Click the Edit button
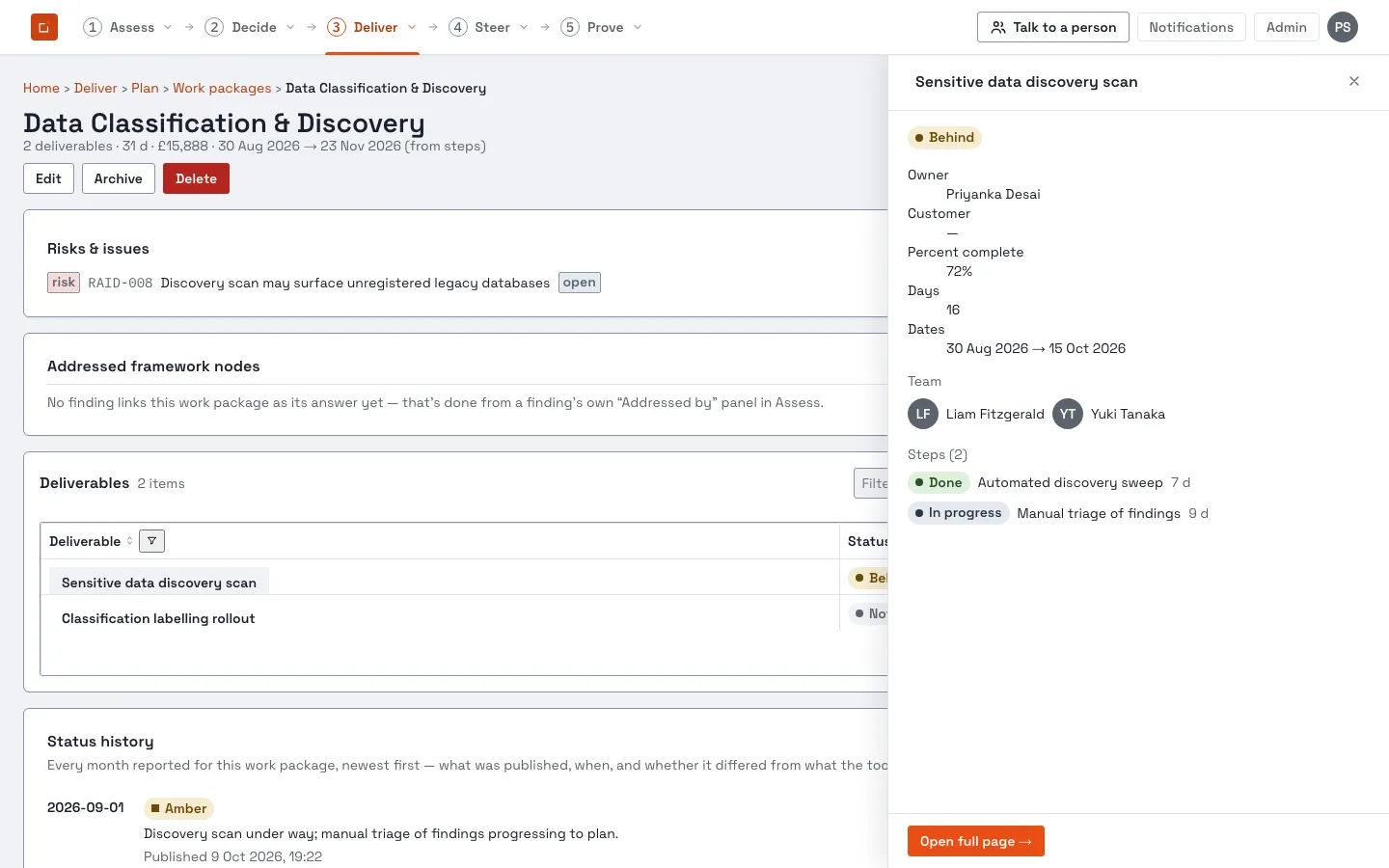The width and height of the screenshot is (1389, 868). tap(48, 178)
